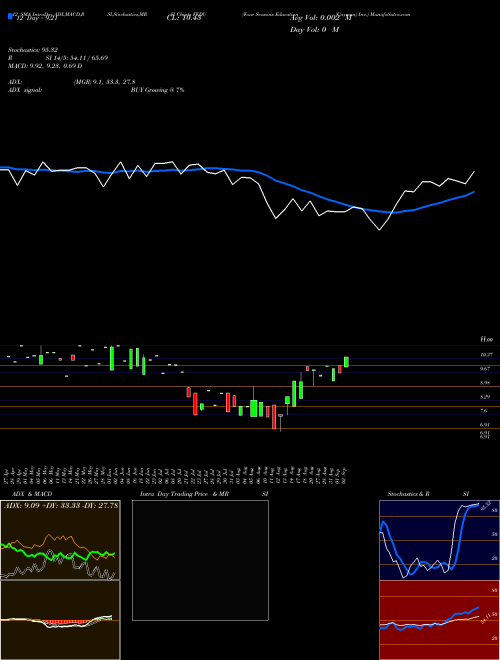This screenshot has width=500, height=660.
Task: Click the 8.98 price axis label
Action: click(486, 383)
